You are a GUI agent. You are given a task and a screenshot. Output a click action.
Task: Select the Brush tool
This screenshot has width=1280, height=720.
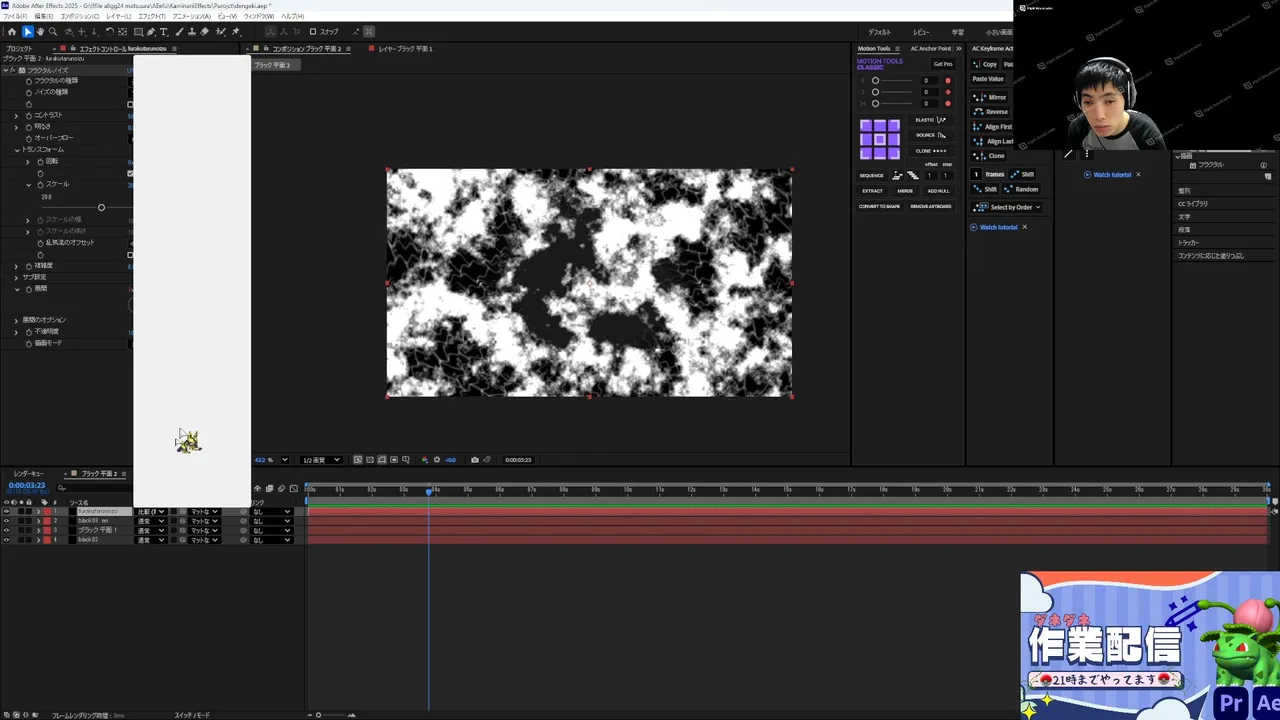[179, 32]
